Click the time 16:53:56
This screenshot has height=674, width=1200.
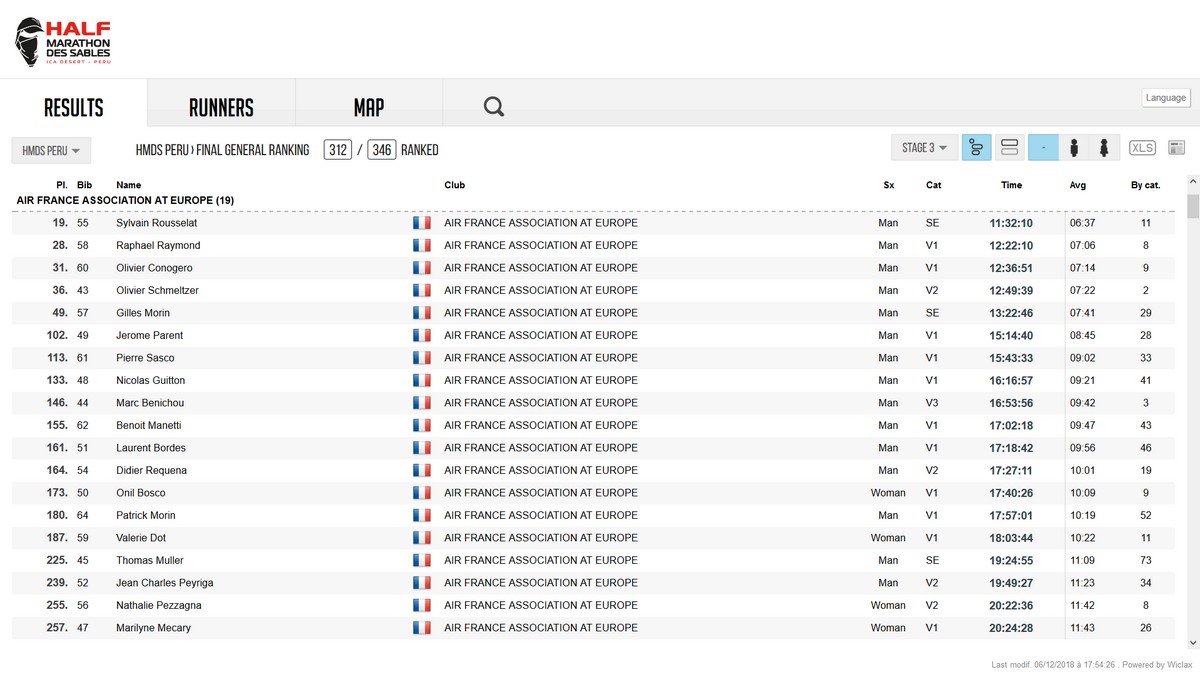pyautogui.click(x=1011, y=403)
